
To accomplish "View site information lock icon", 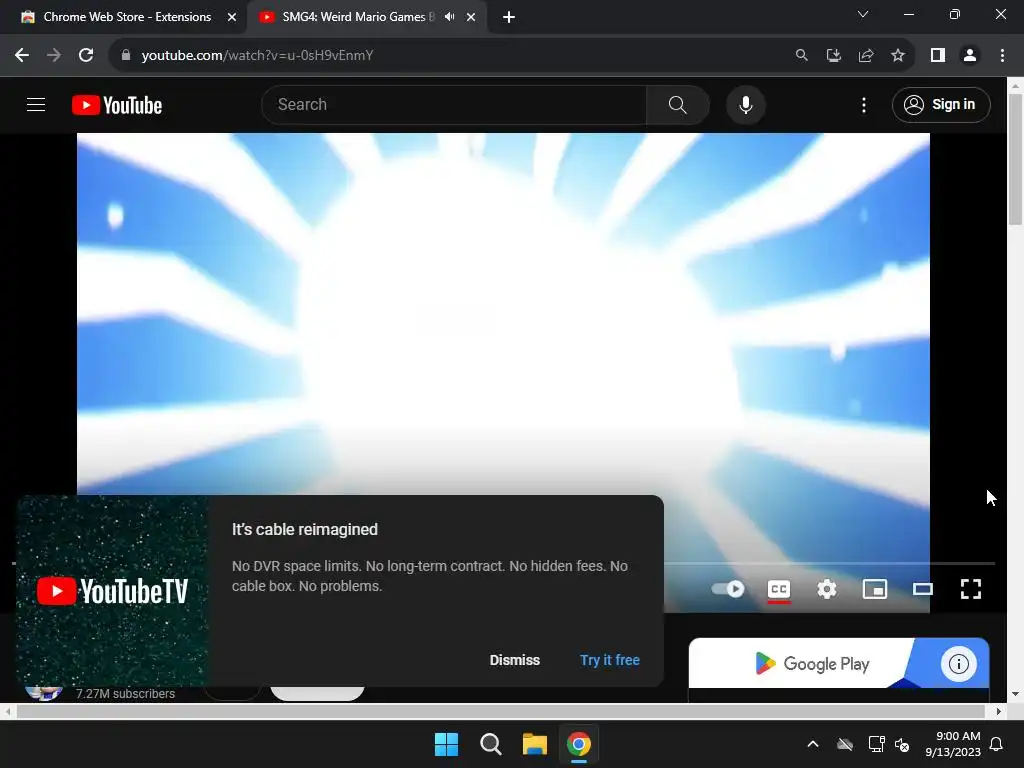I will 126,56.
